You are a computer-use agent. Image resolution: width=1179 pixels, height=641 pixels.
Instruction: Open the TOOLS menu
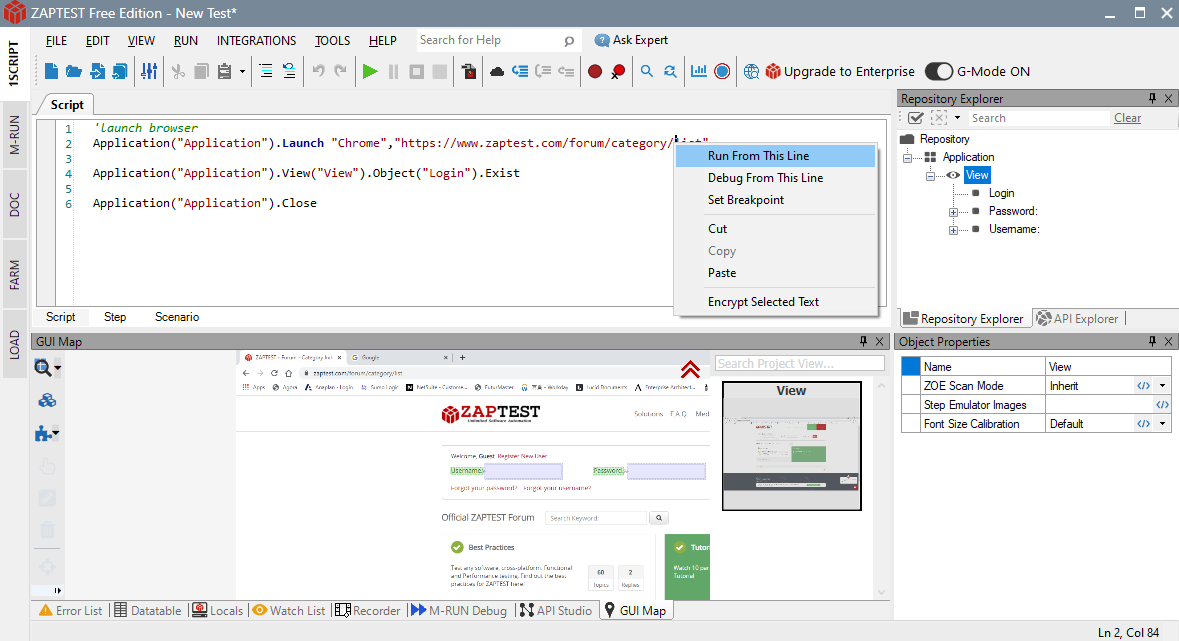point(332,41)
